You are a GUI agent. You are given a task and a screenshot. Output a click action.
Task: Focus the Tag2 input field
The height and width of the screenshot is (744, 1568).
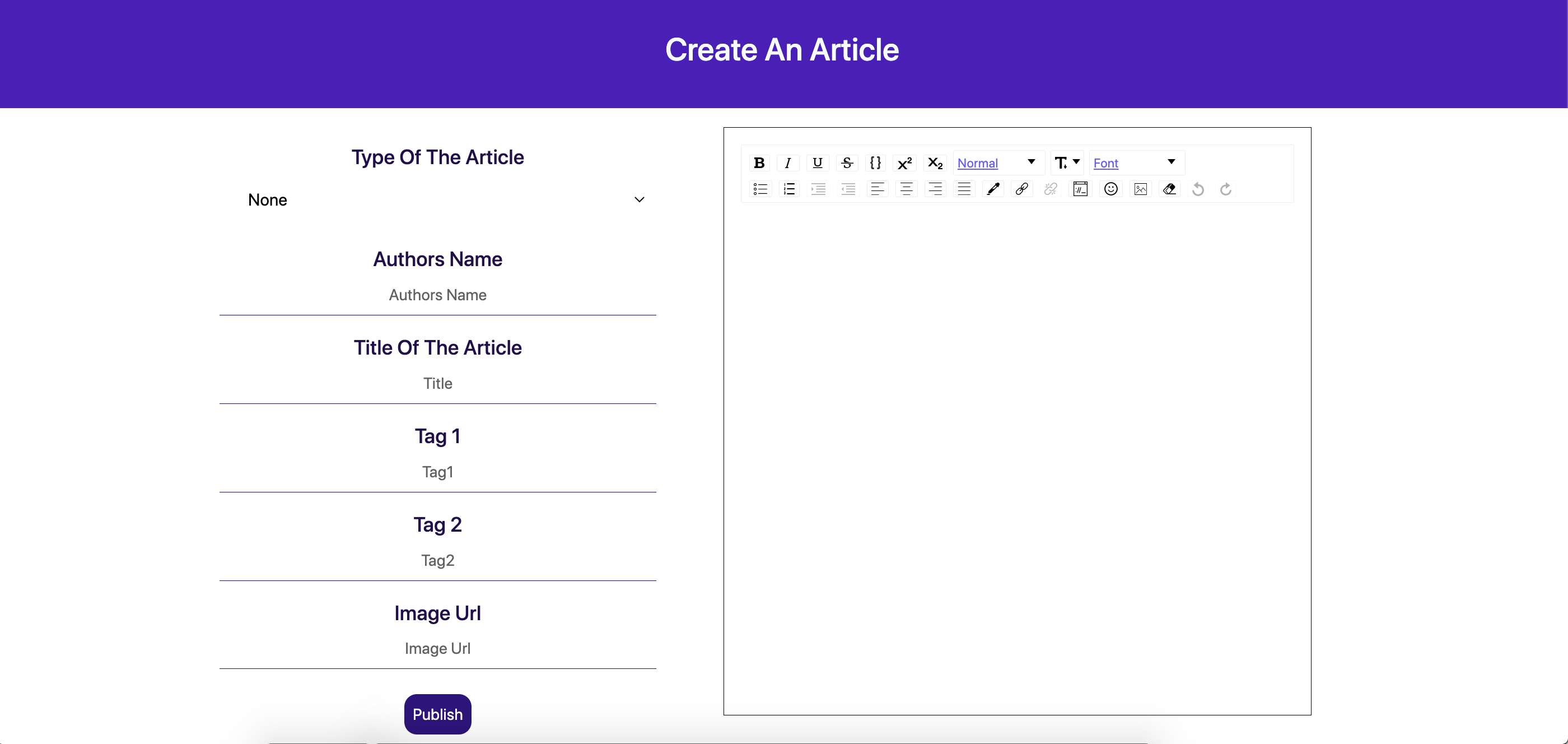click(x=438, y=561)
